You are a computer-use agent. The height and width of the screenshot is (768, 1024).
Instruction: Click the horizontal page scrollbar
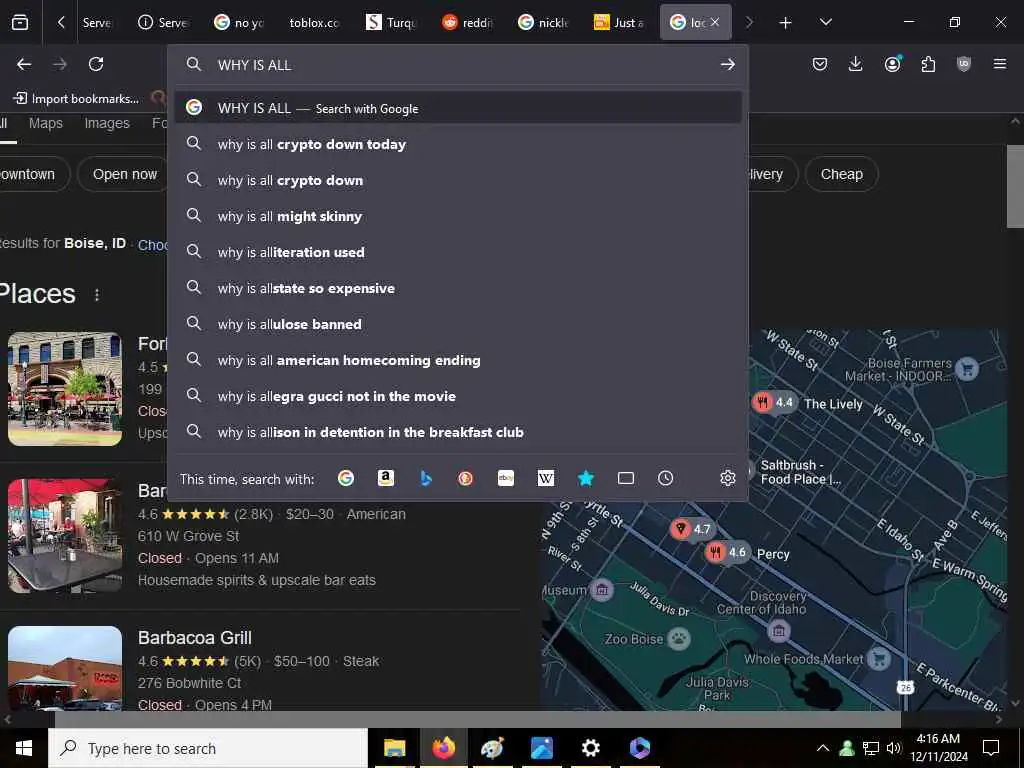[477, 719]
